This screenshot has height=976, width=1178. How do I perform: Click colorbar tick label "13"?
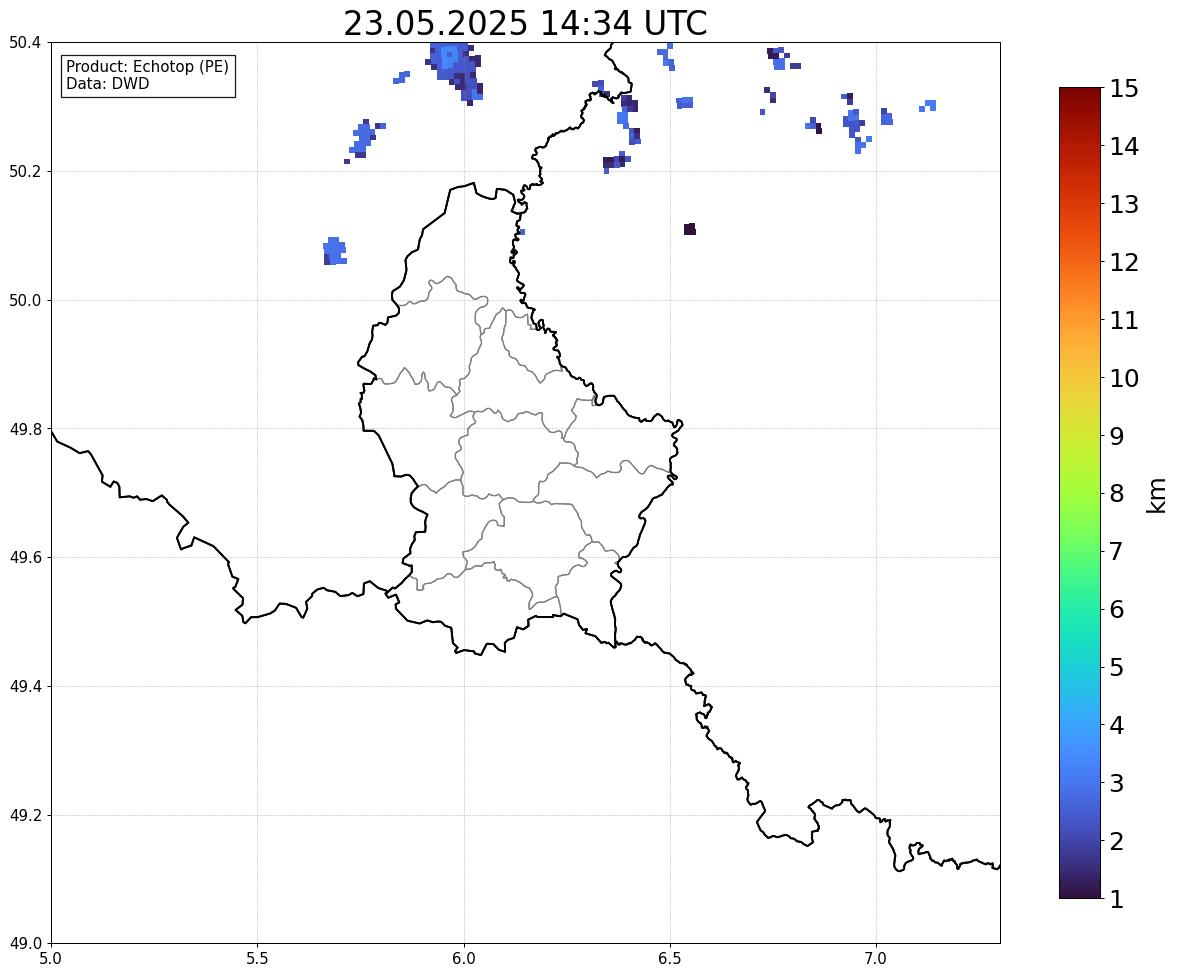[1125, 204]
